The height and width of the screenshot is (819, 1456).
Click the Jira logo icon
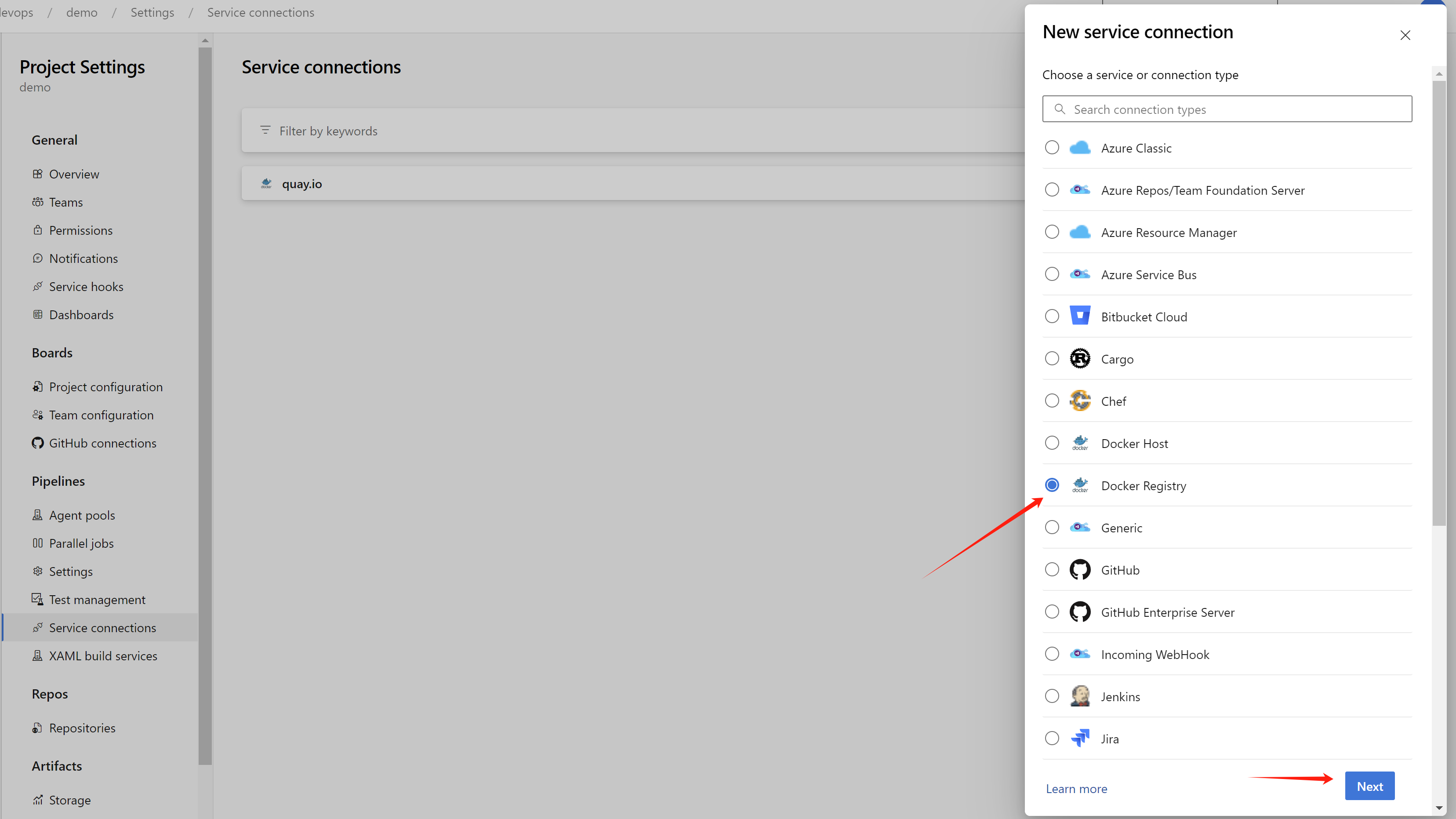(1079, 738)
